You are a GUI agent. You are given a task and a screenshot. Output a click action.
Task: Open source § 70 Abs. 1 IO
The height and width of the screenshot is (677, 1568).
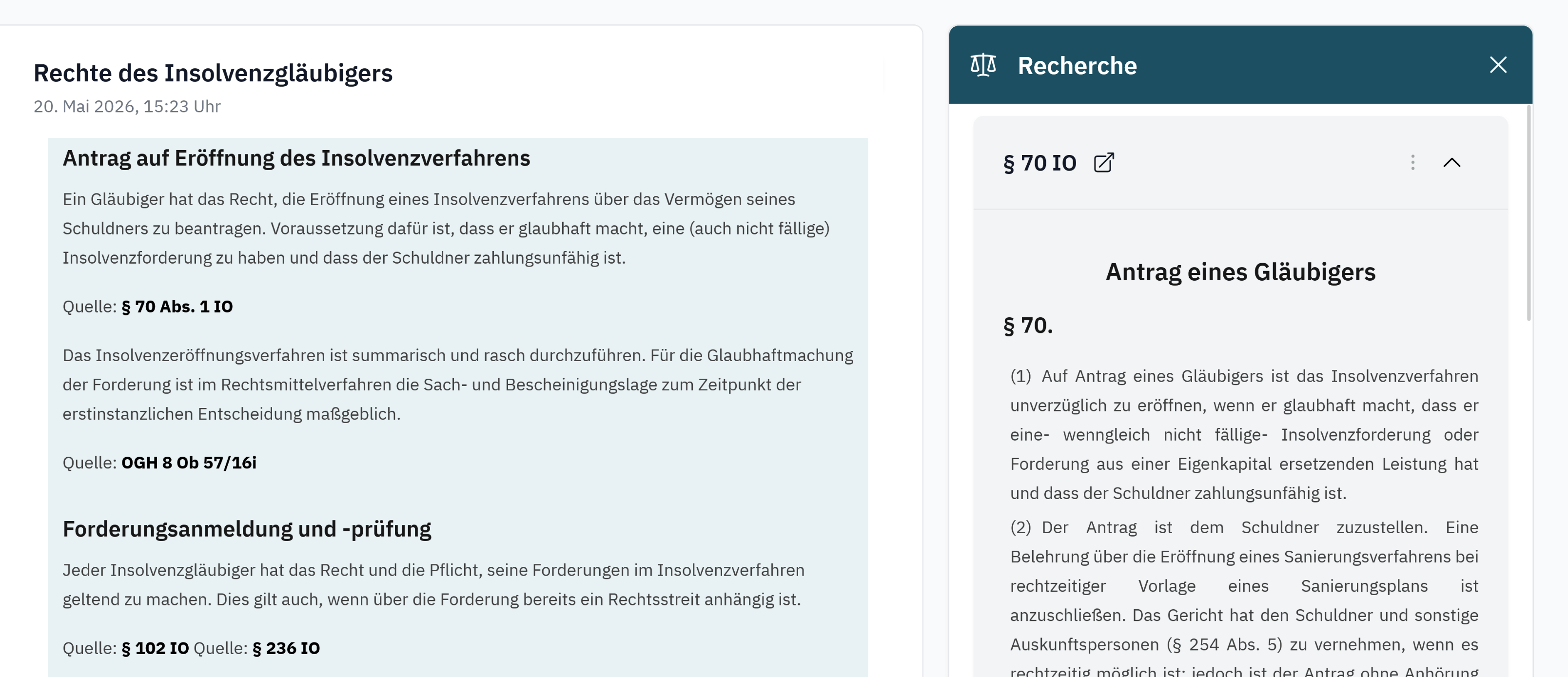pos(177,307)
